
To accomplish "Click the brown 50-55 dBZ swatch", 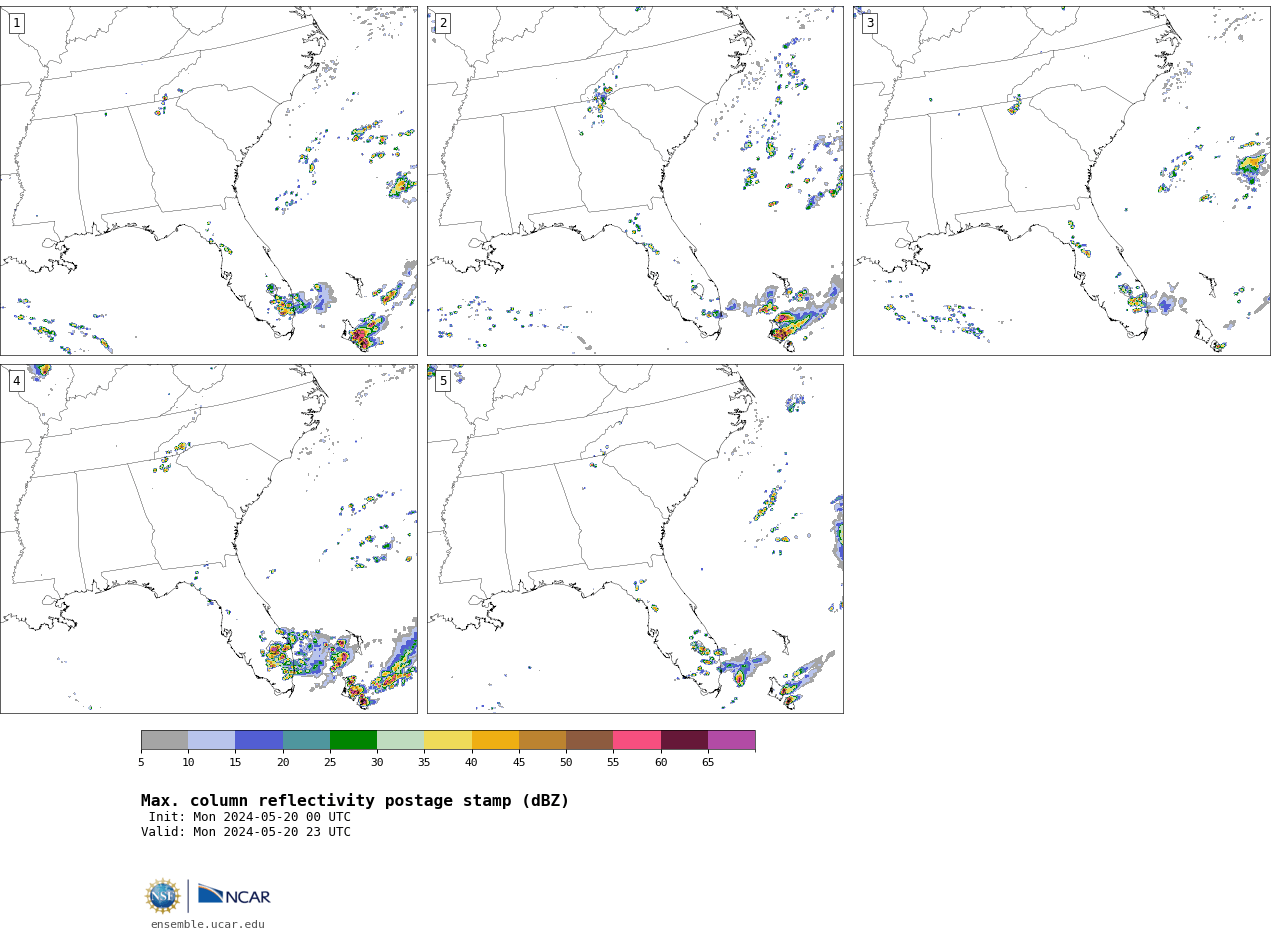I will [x=589, y=740].
